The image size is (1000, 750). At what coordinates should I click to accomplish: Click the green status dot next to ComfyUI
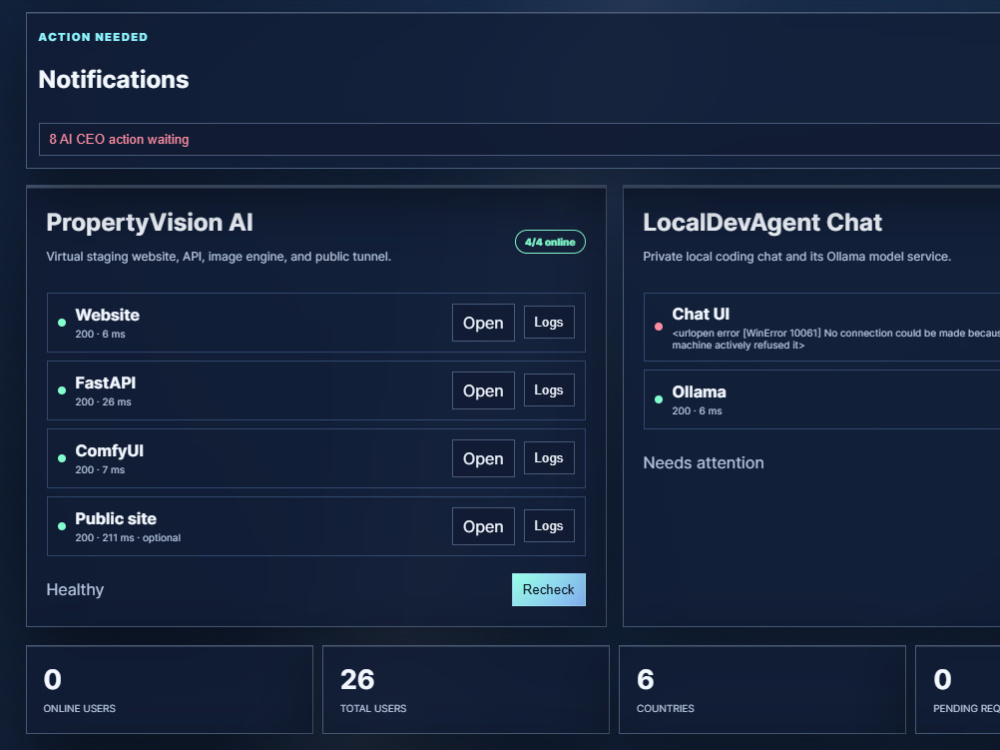coord(62,459)
